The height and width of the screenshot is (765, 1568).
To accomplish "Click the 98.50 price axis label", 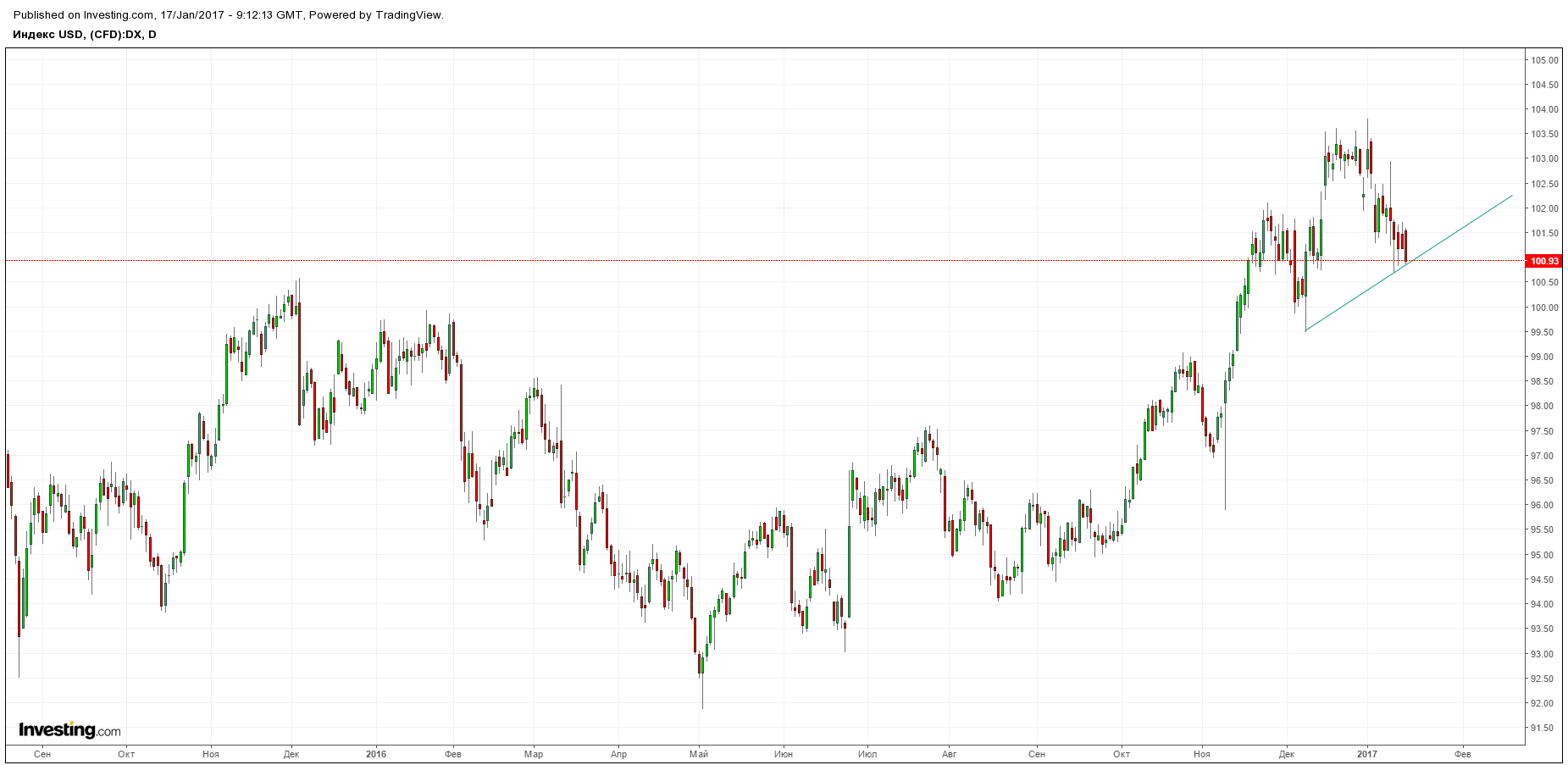I will pyautogui.click(x=1542, y=381).
